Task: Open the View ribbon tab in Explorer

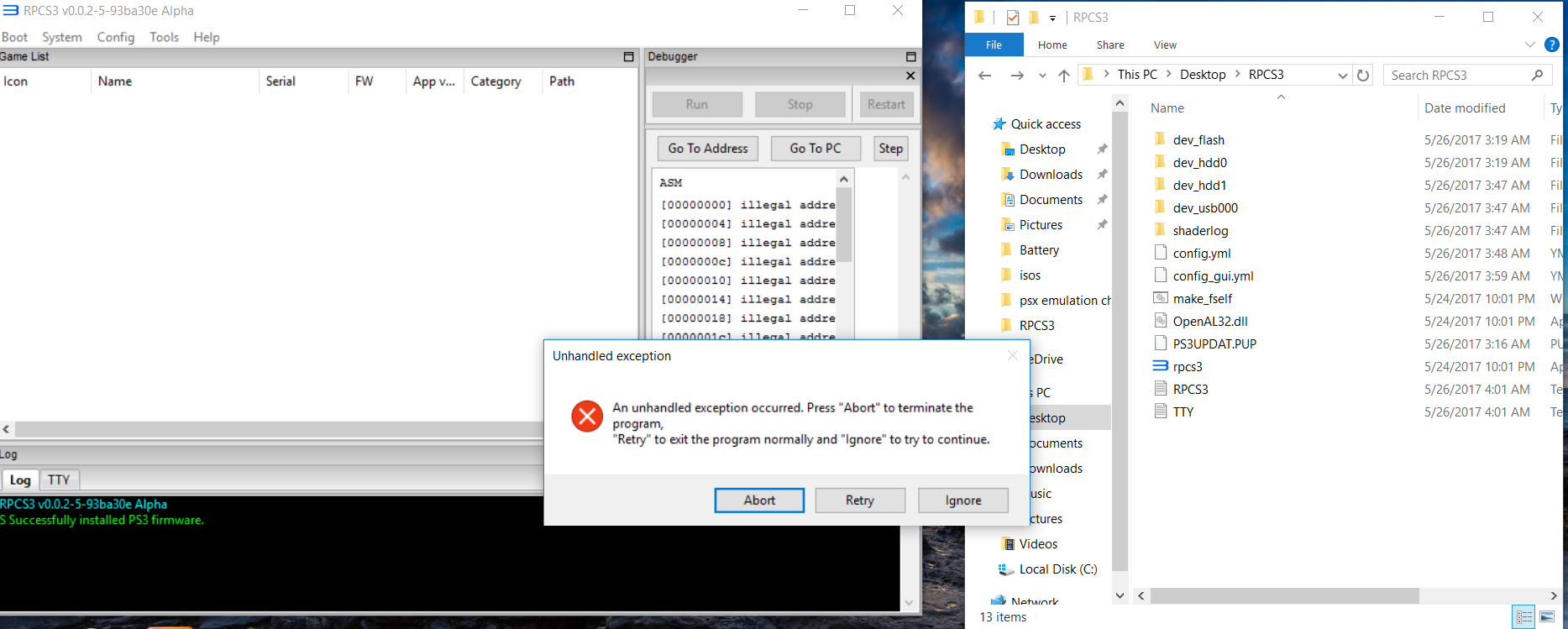Action: click(x=1165, y=45)
